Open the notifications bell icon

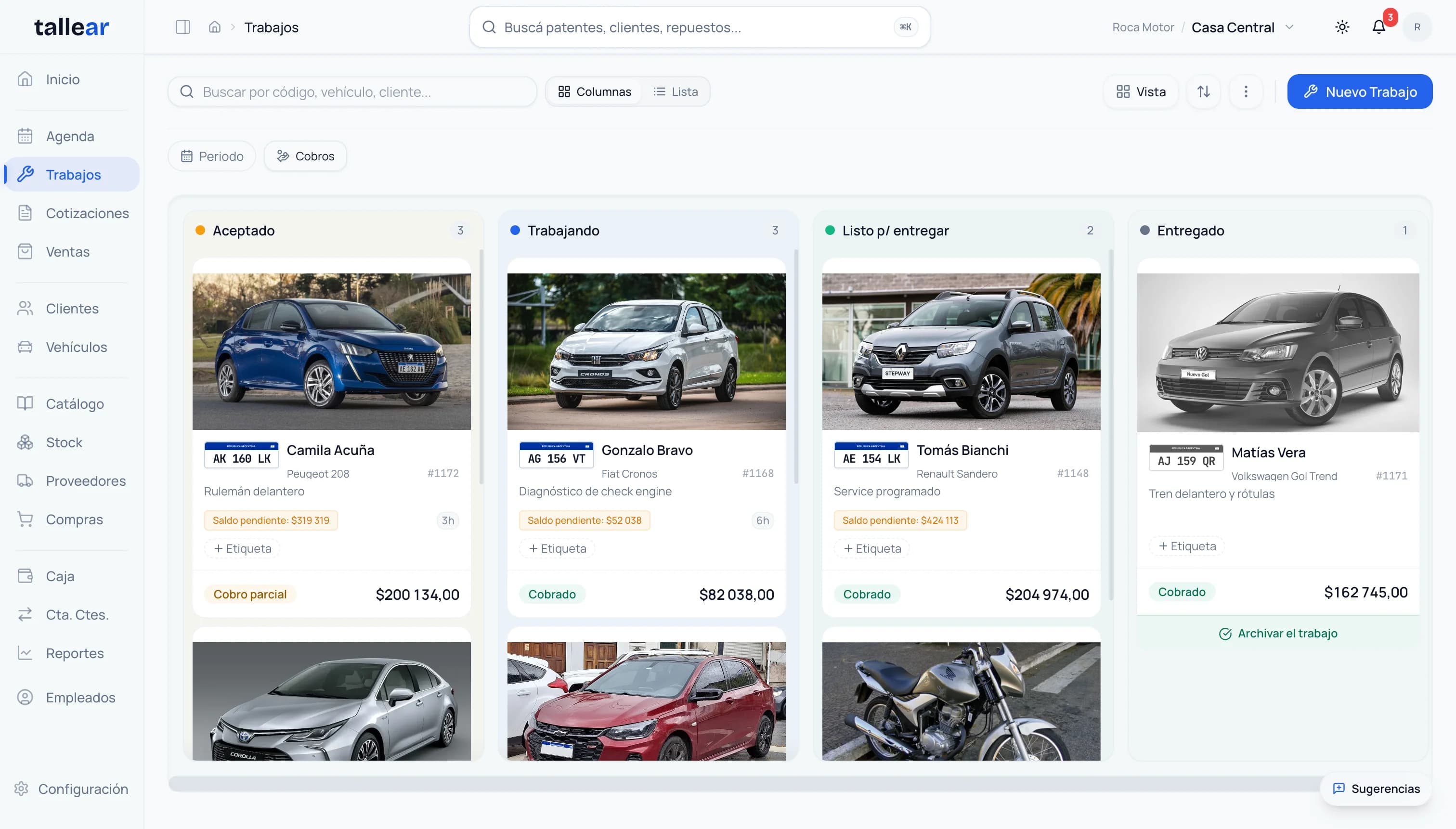coord(1378,27)
